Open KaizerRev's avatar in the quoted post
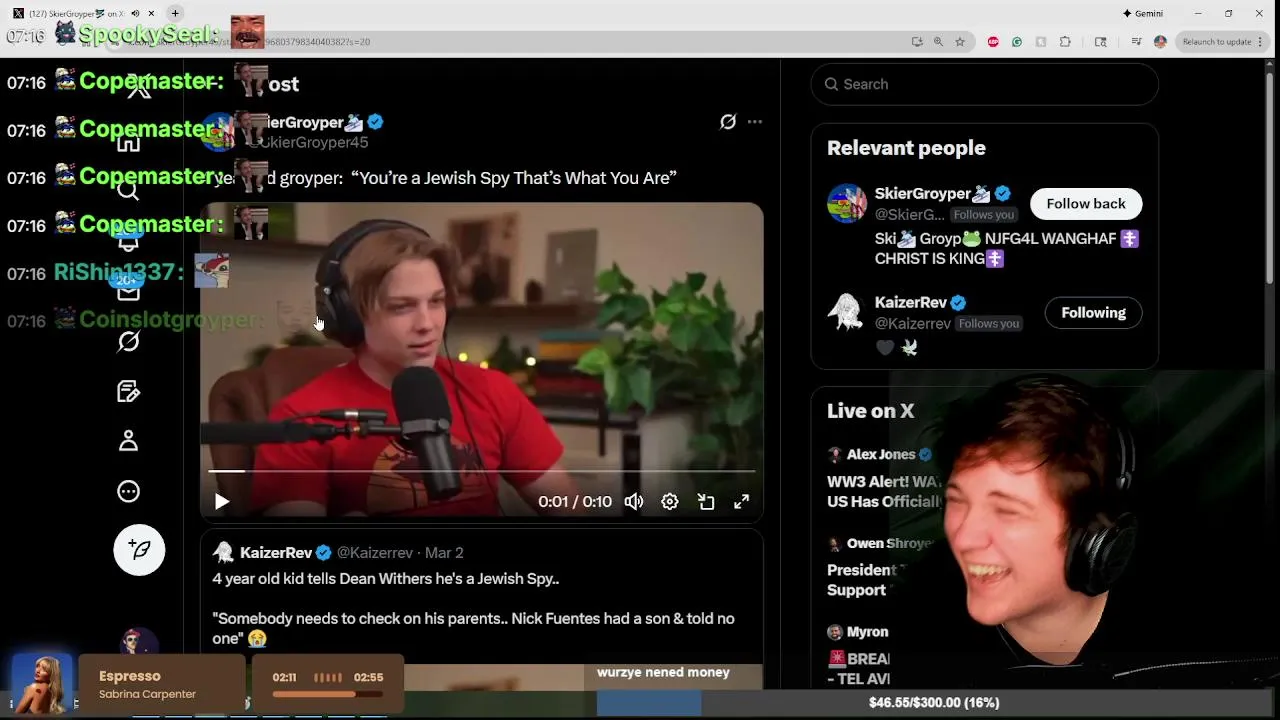The image size is (1280, 720). 223,552
